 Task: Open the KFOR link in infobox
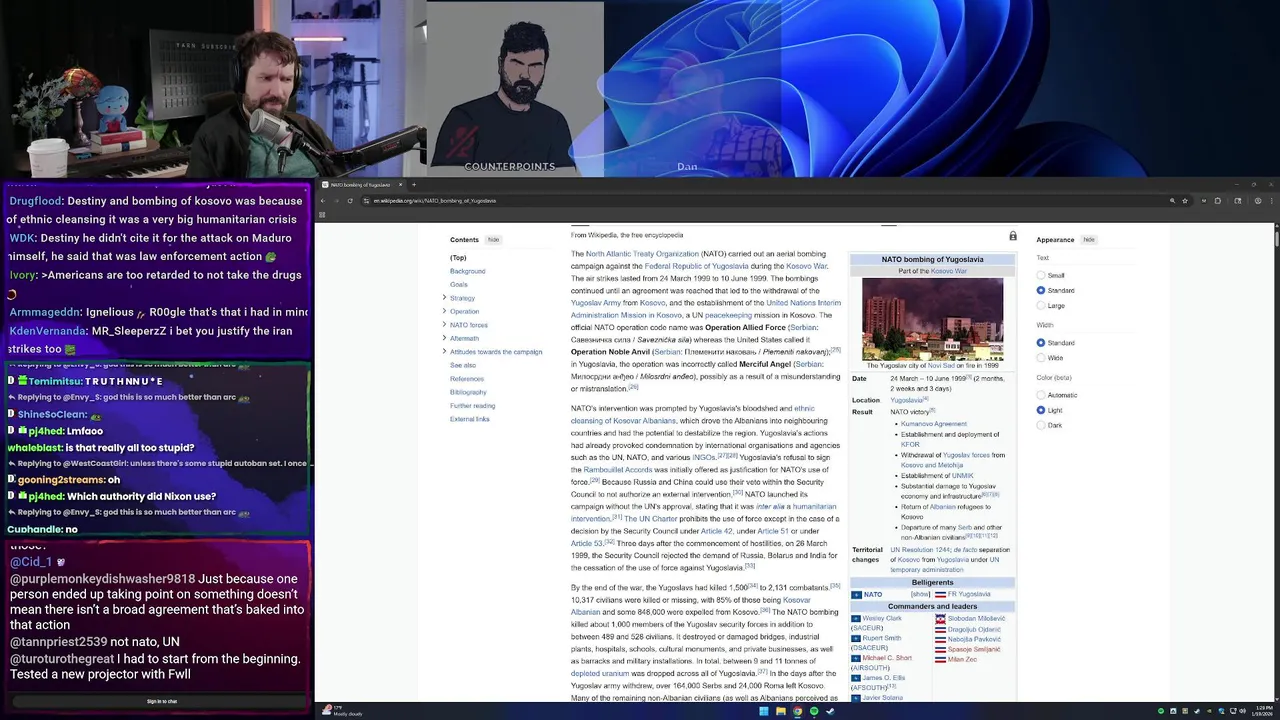[910, 444]
